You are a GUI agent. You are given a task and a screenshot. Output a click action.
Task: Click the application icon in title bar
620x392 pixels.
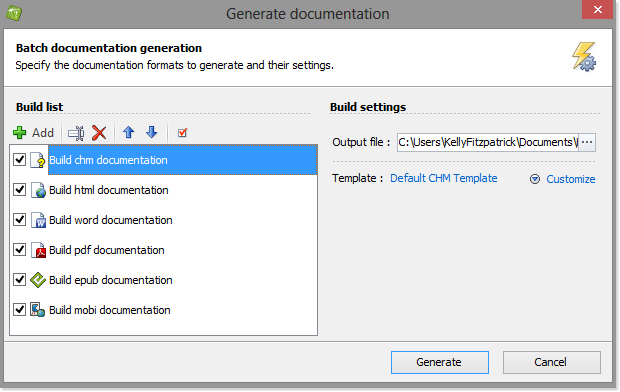pyautogui.click(x=14, y=13)
